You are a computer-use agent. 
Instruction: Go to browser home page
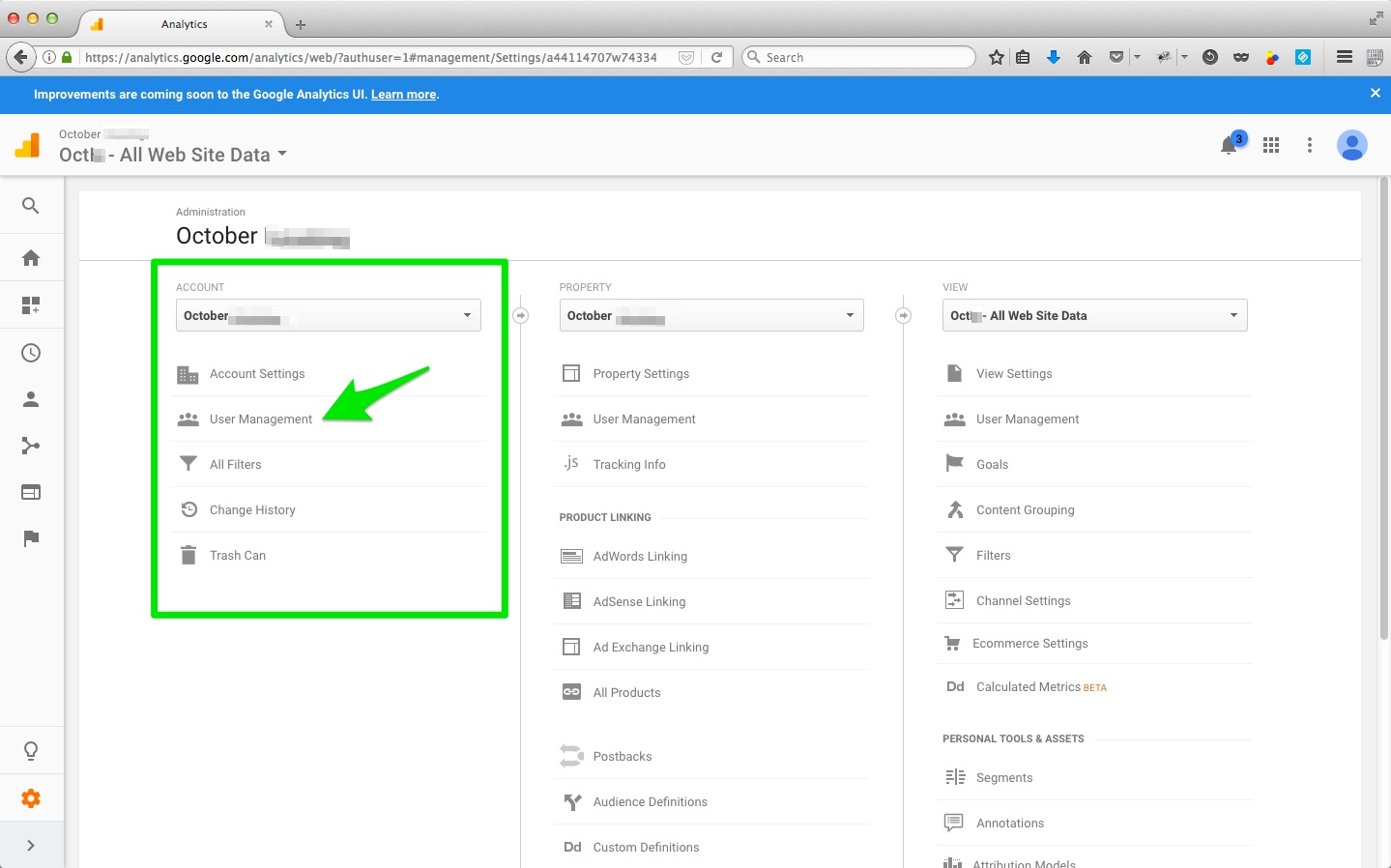coord(1085,57)
